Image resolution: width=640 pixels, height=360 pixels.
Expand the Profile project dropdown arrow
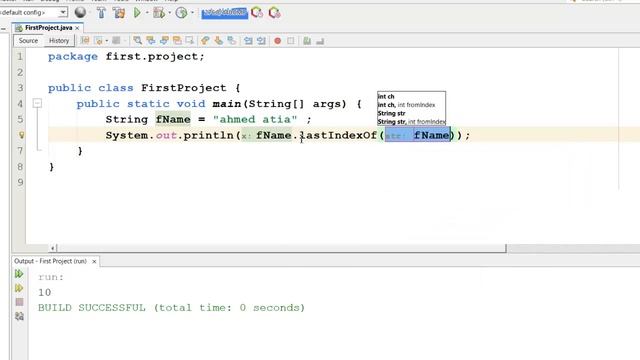point(192,13)
